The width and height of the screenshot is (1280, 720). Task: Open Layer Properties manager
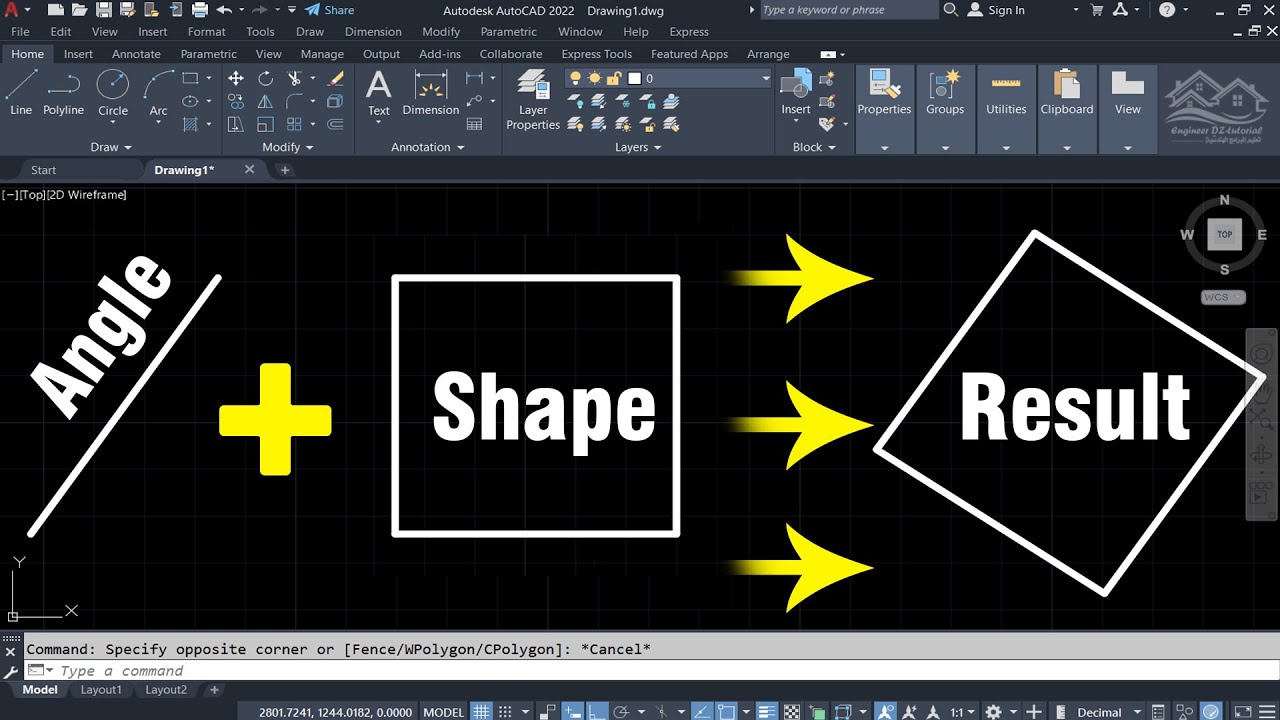tap(533, 100)
